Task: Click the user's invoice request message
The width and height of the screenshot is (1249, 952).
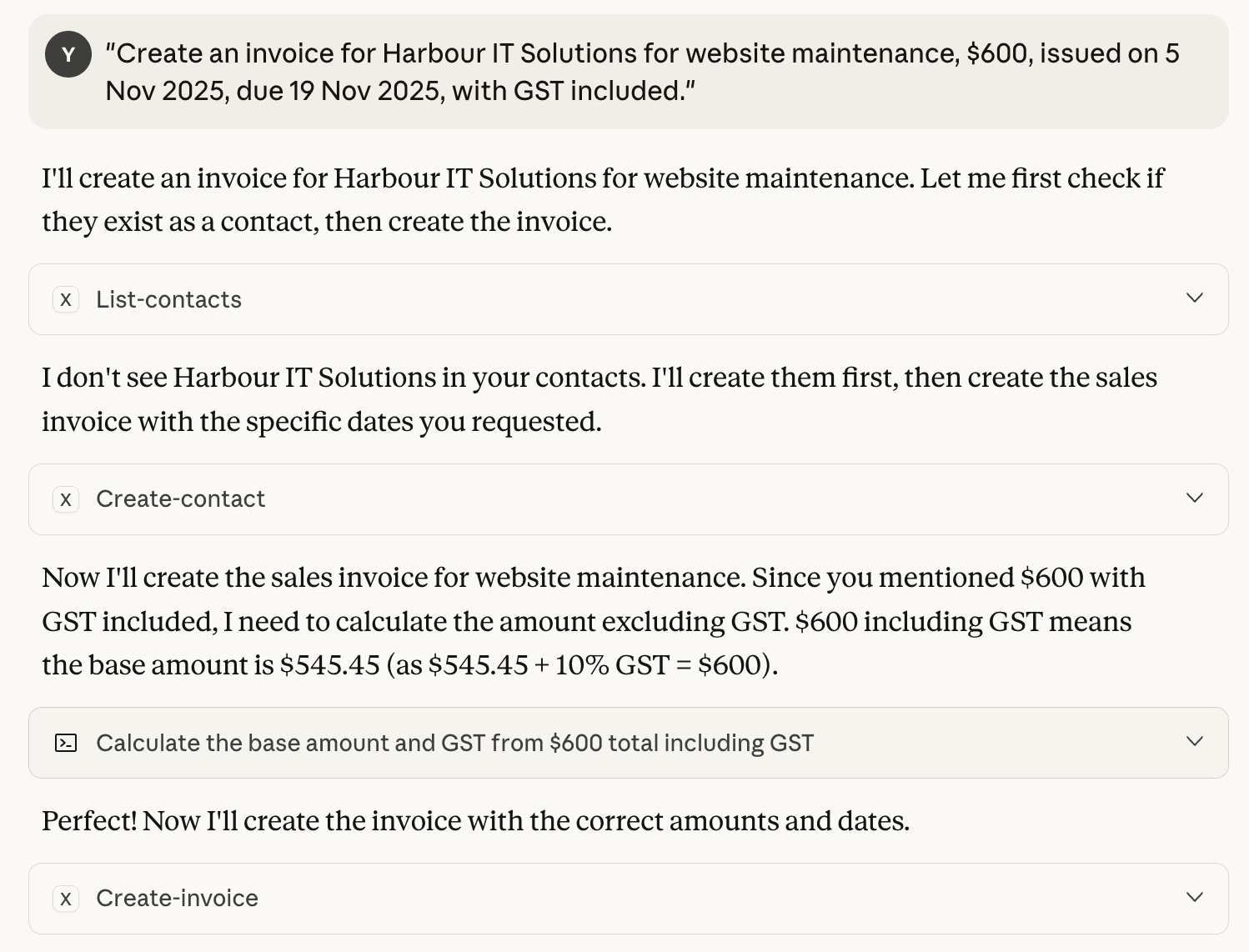Action: pyautogui.click(x=642, y=54)
